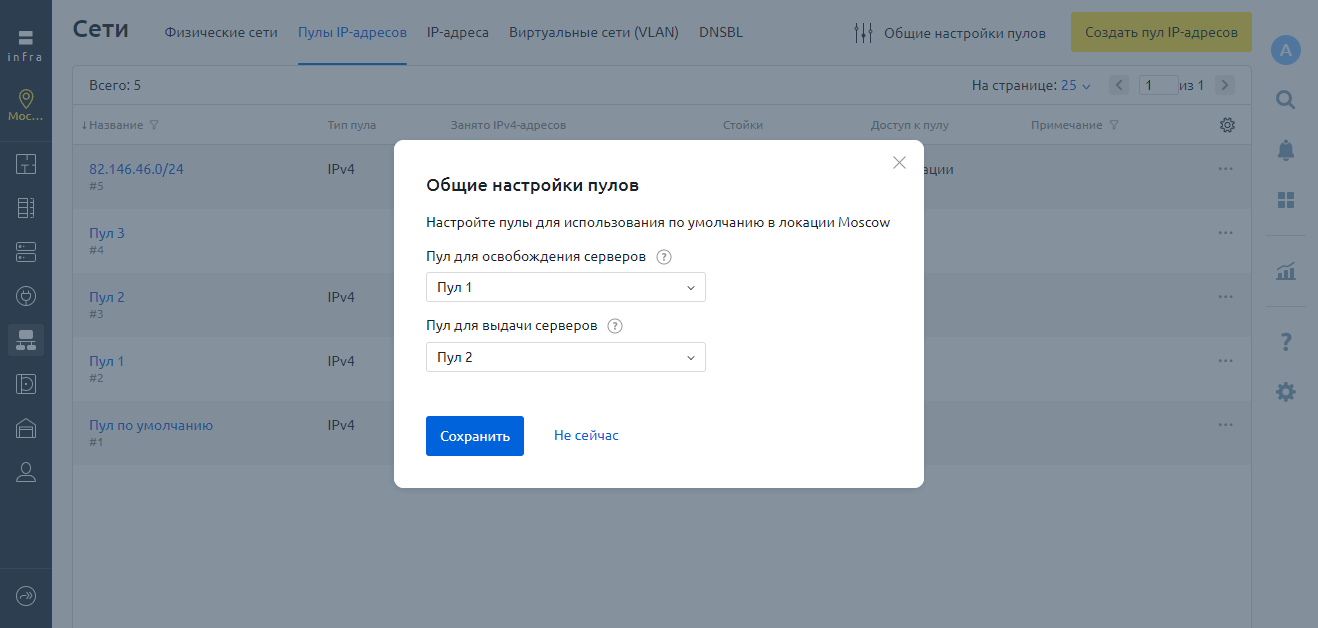Open the Пул 2 link in table
Screen dimensions: 1318x628
[107, 297]
